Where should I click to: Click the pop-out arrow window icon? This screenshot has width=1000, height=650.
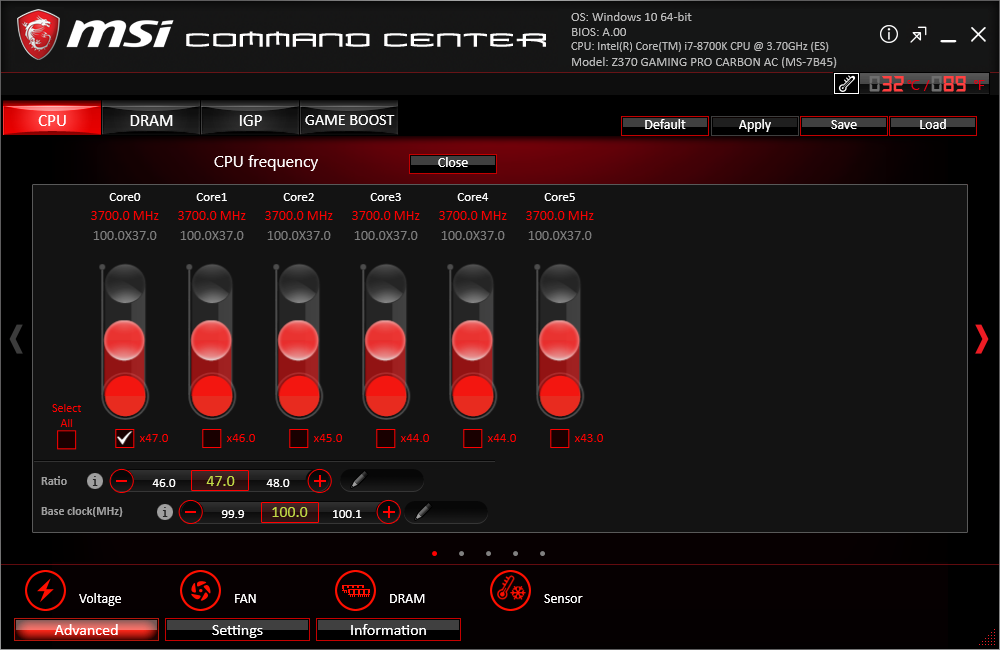coord(918,34)
